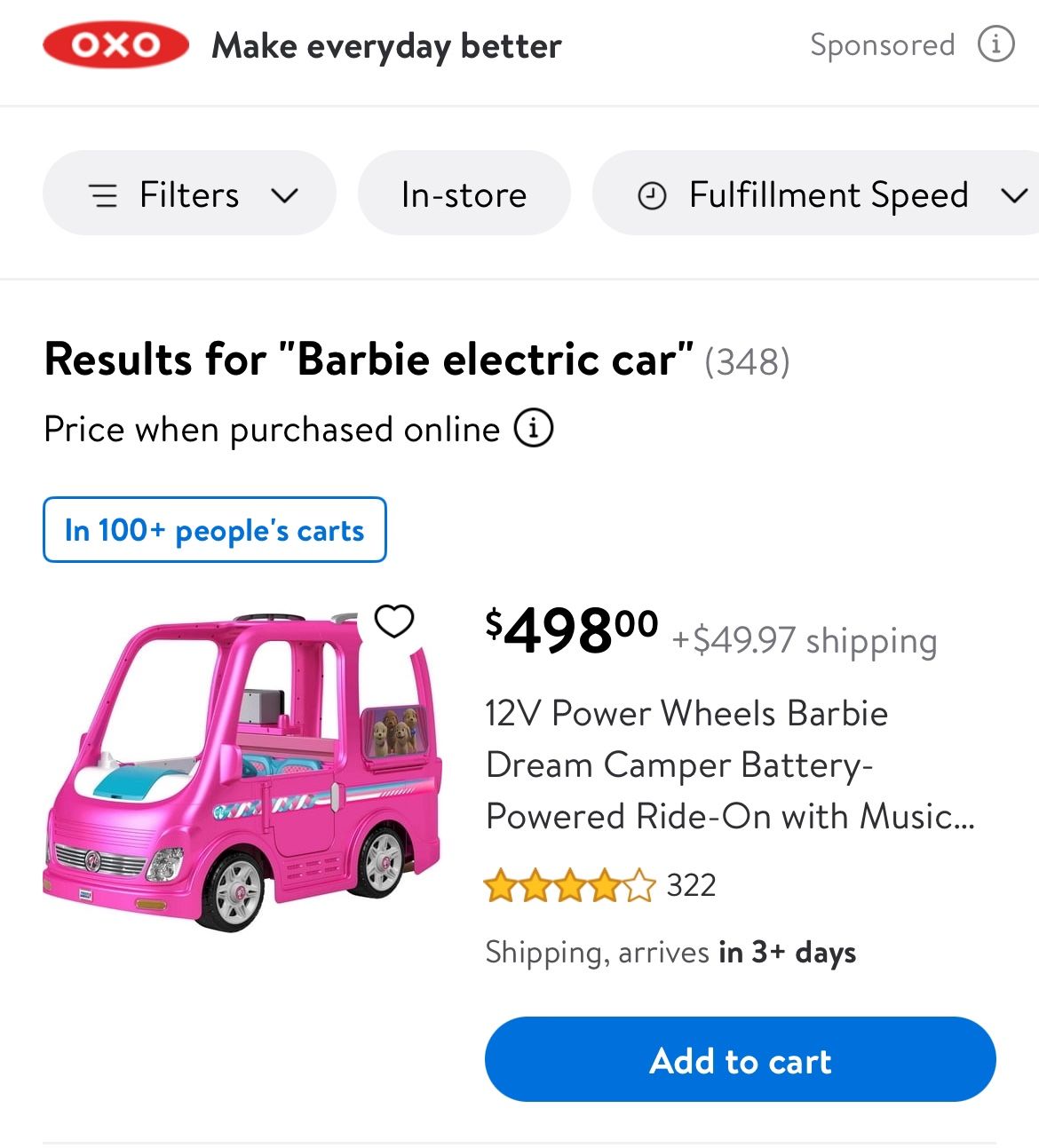Click the OXO brand logo
The height and width of the screenshot is (1148, 1039).
115,45
